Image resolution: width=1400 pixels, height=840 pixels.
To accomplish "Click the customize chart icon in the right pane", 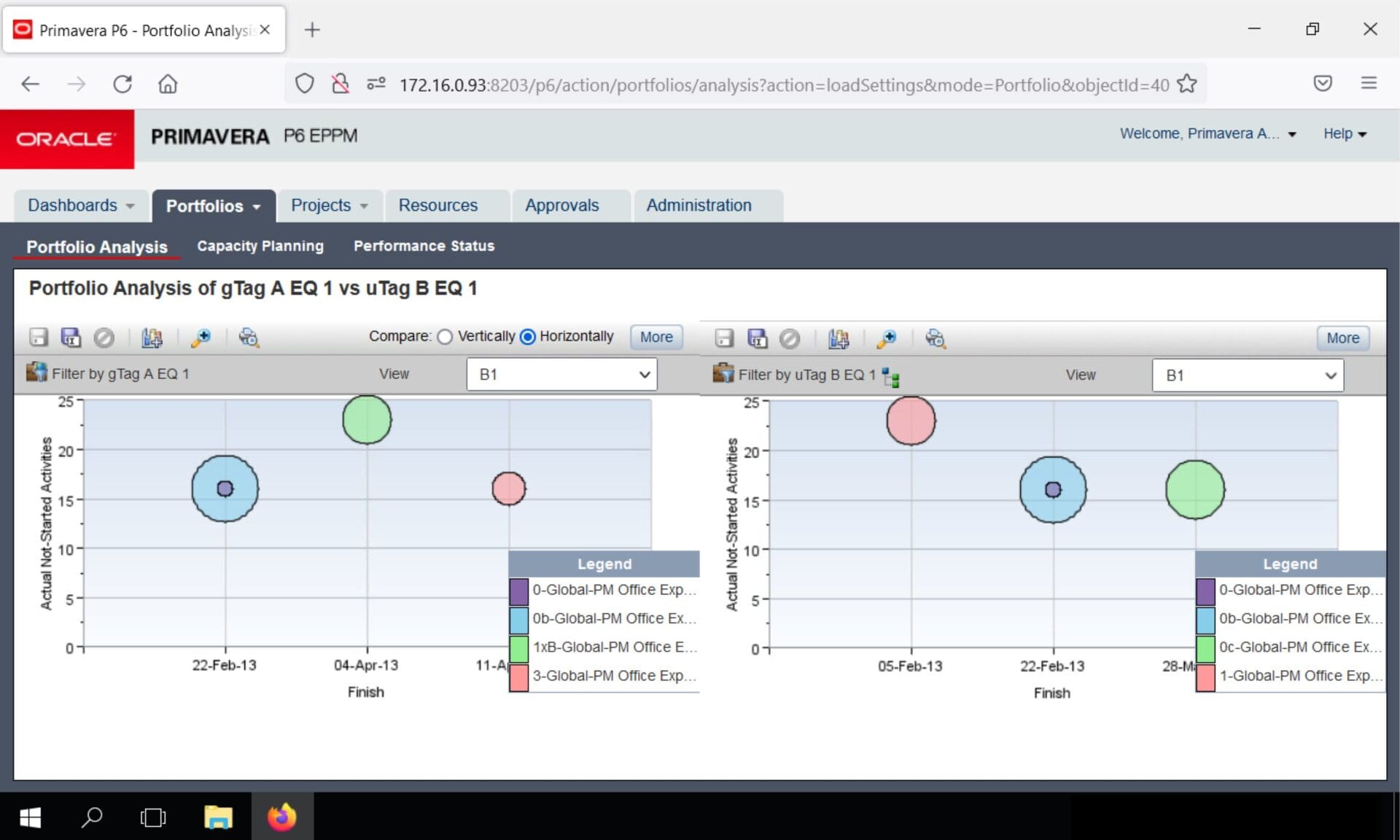I will pyautogui.click(x=839, y=338).
